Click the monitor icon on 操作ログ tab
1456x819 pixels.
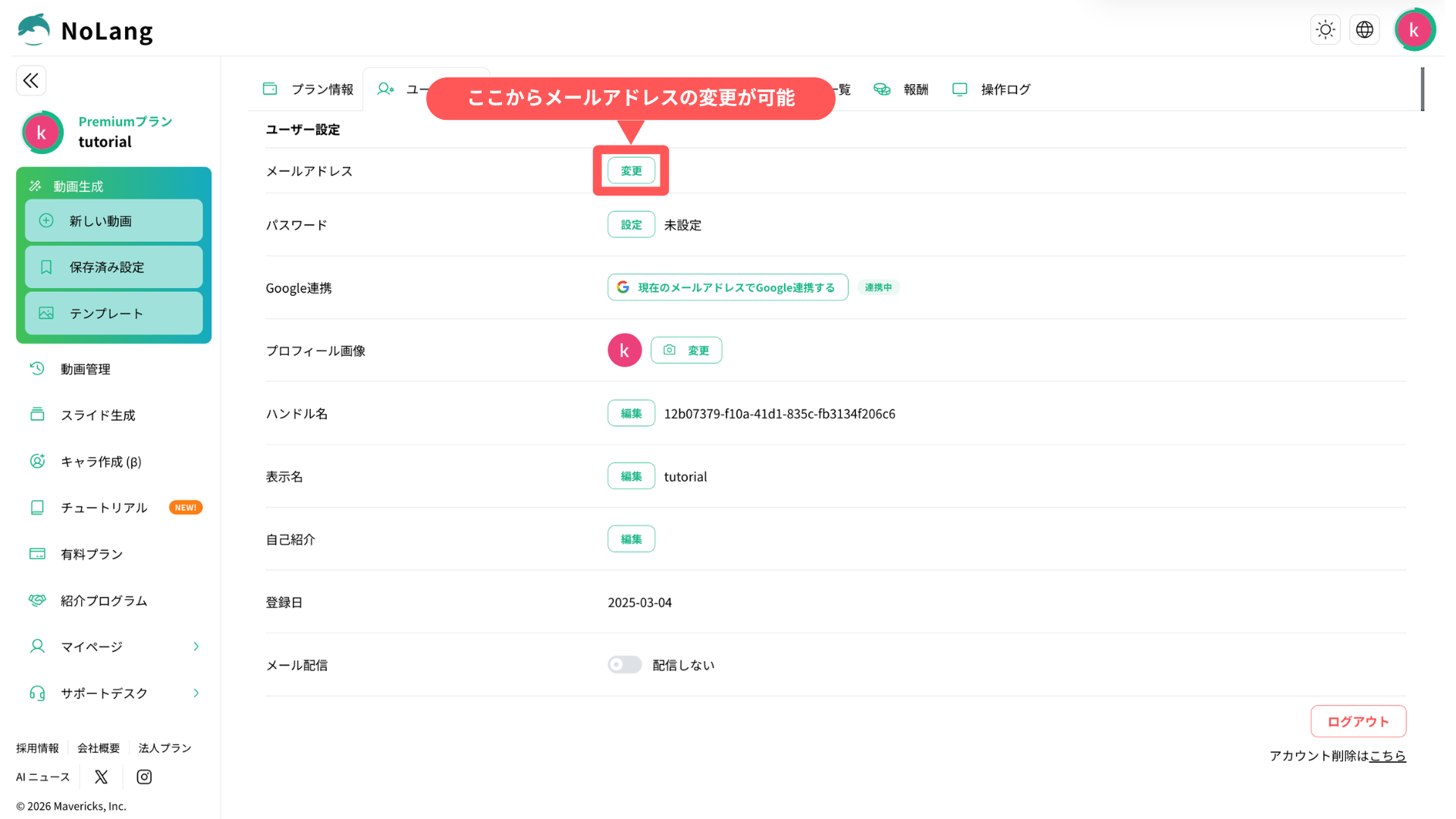(x=959, y=89)
